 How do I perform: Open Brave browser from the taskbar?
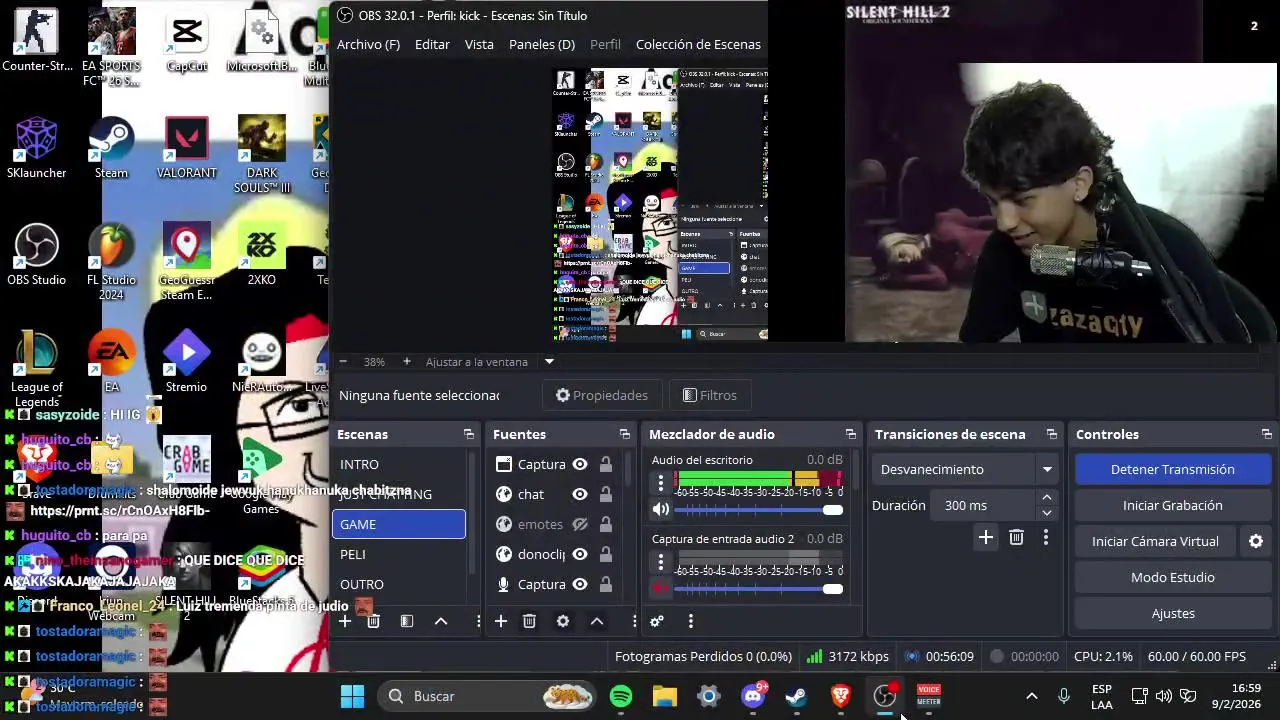pyautogui.click(x=841, y=696)
